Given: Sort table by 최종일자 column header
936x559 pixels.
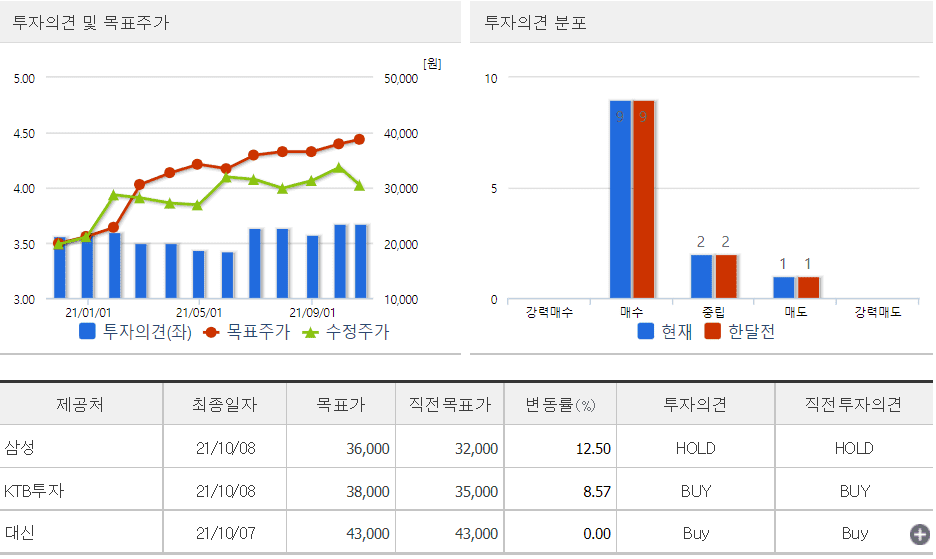Looking at the screenshot, I should click(x=225, y=405).
